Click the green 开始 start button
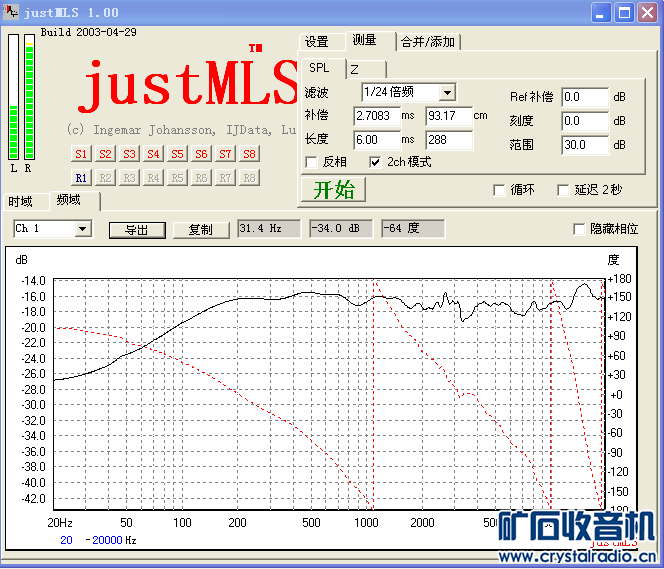This screenshot has width=664, height=569. click(x=333, y=190)
